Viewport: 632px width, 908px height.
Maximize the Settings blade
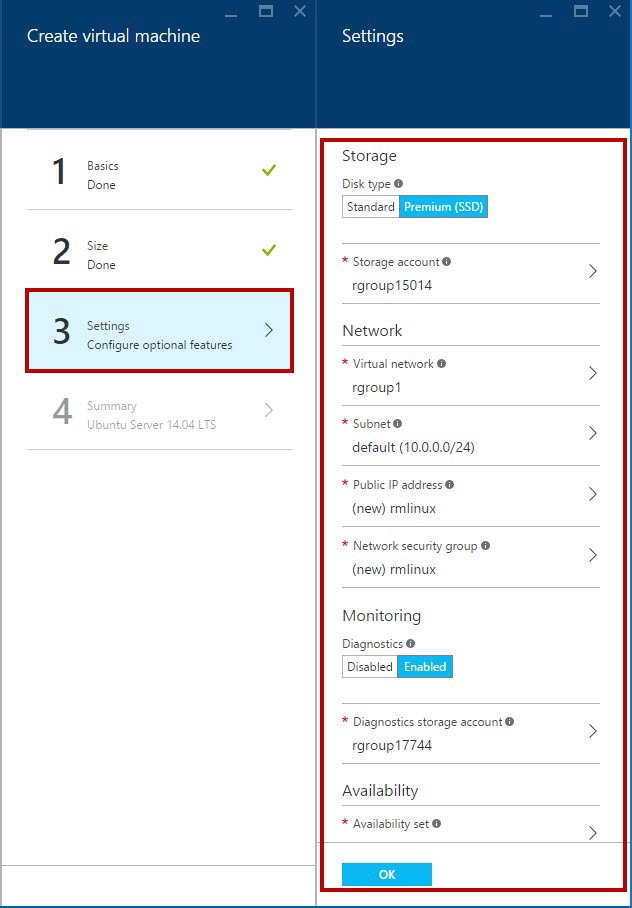click(x=581, y=11)
